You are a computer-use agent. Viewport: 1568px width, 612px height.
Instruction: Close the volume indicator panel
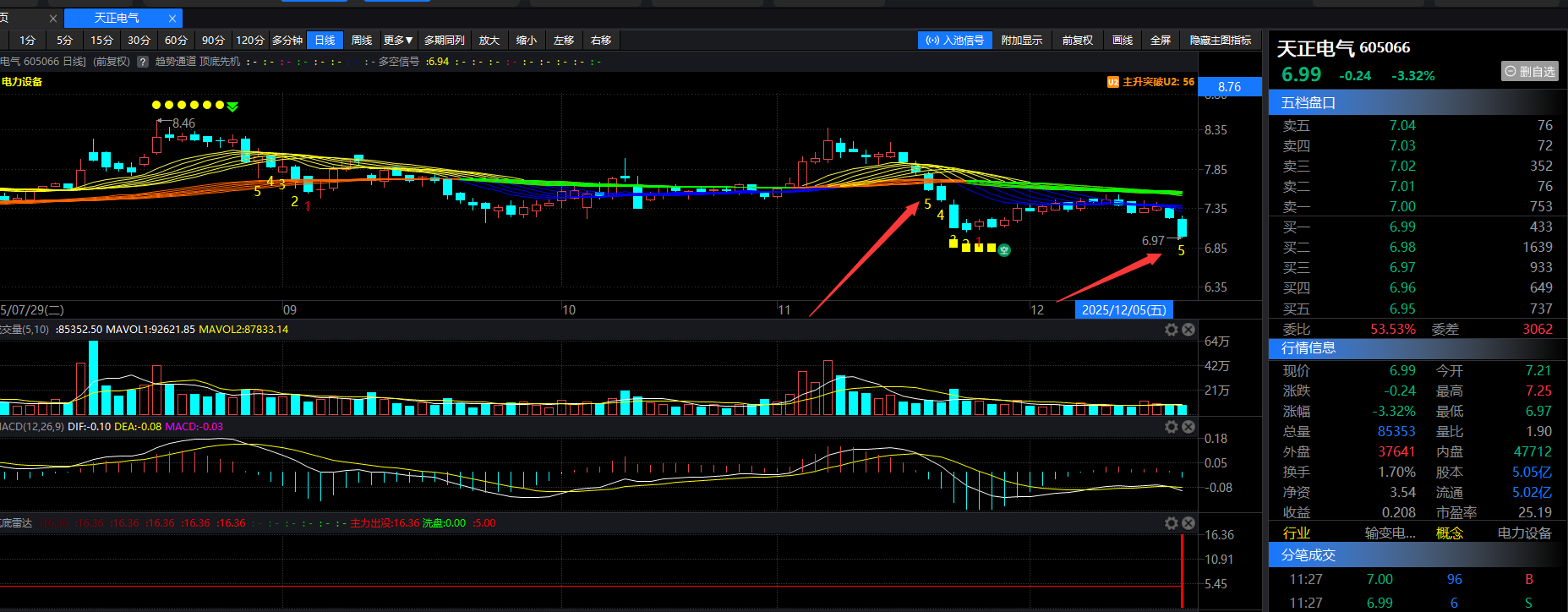pos(1188,330)
